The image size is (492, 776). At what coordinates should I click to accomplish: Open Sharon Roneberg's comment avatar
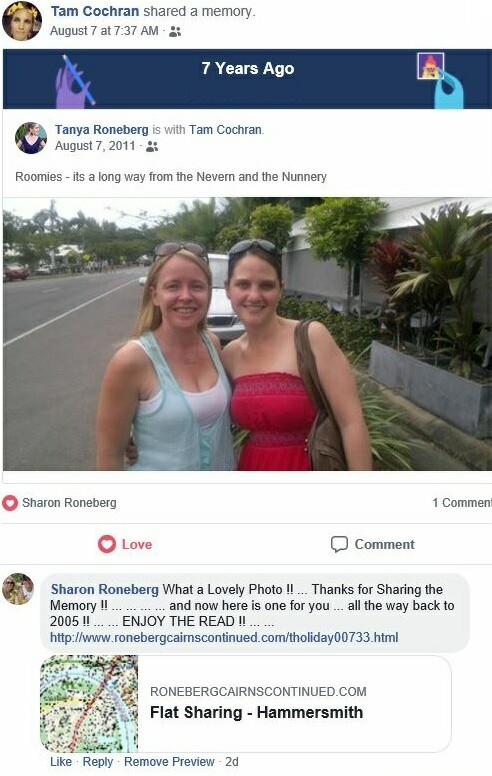pos(18,589)
